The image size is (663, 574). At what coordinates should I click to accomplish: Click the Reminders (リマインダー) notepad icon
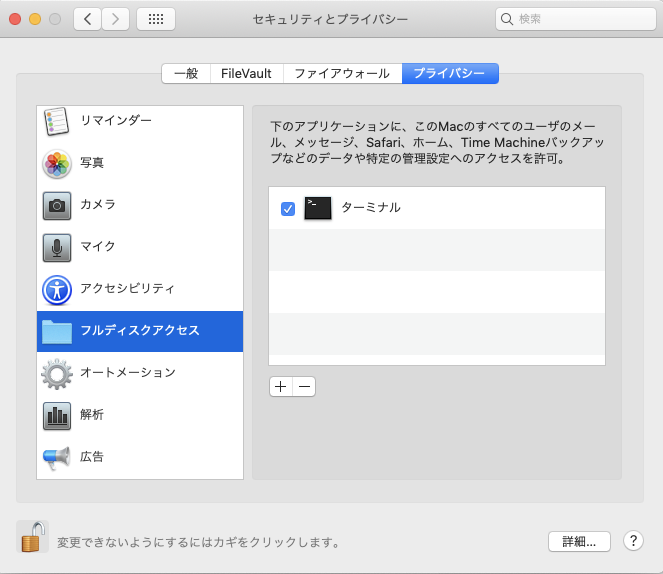tap(56, 121)
